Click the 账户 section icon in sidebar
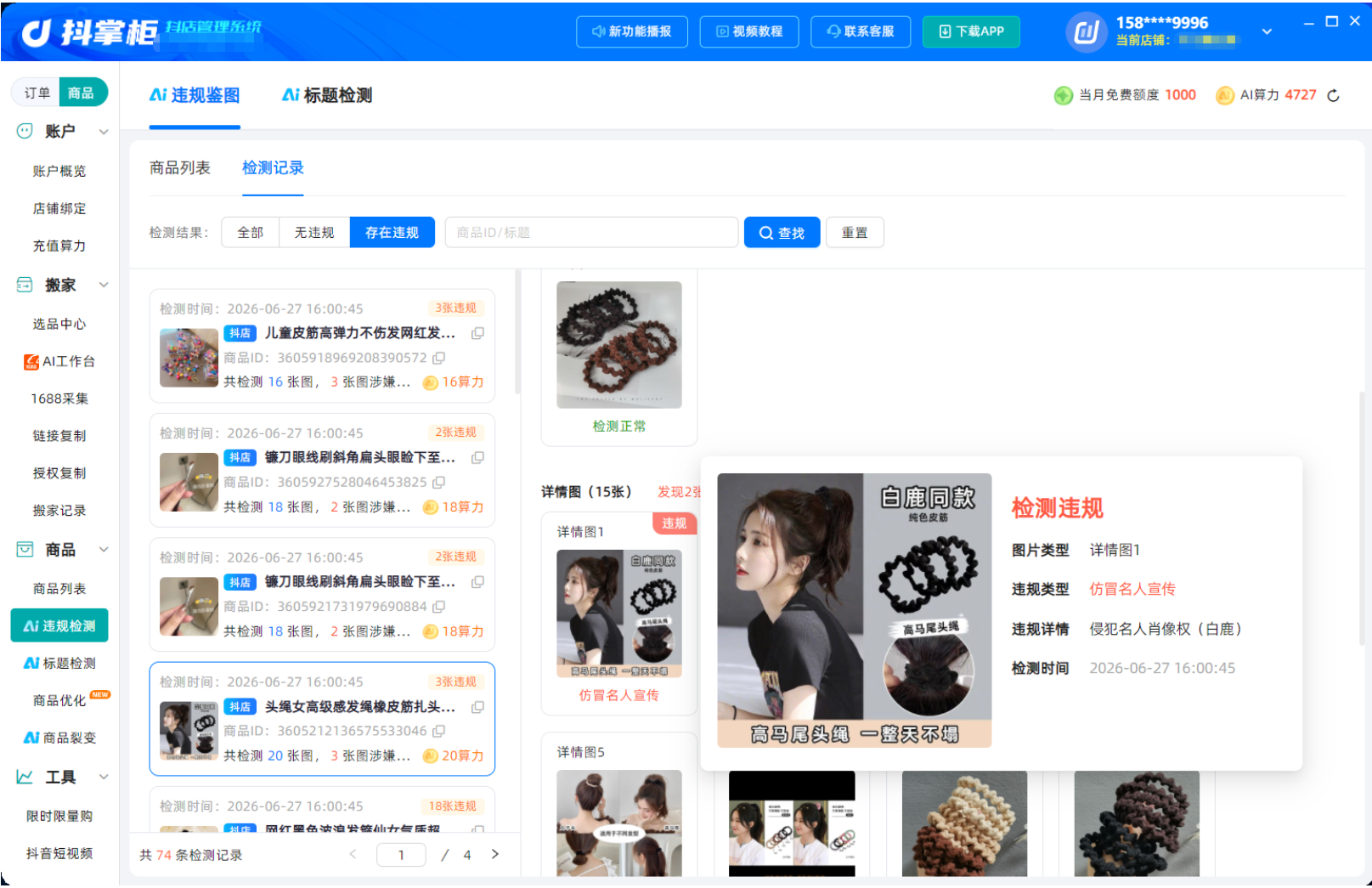Viewport: 1372px width, 888px height. [x=25, y=131]
